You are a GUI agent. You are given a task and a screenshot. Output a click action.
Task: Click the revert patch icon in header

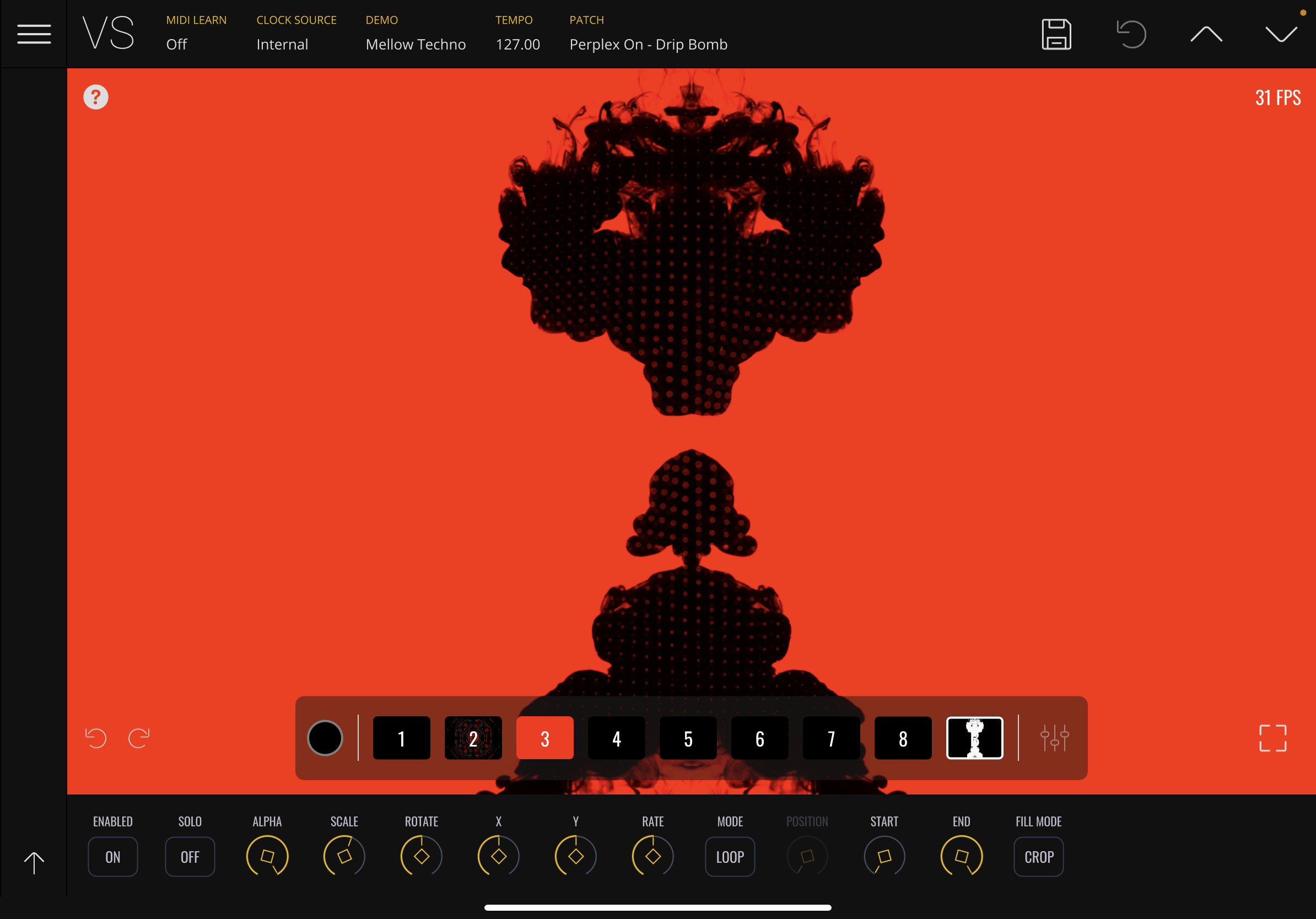tap(1131, 34)
